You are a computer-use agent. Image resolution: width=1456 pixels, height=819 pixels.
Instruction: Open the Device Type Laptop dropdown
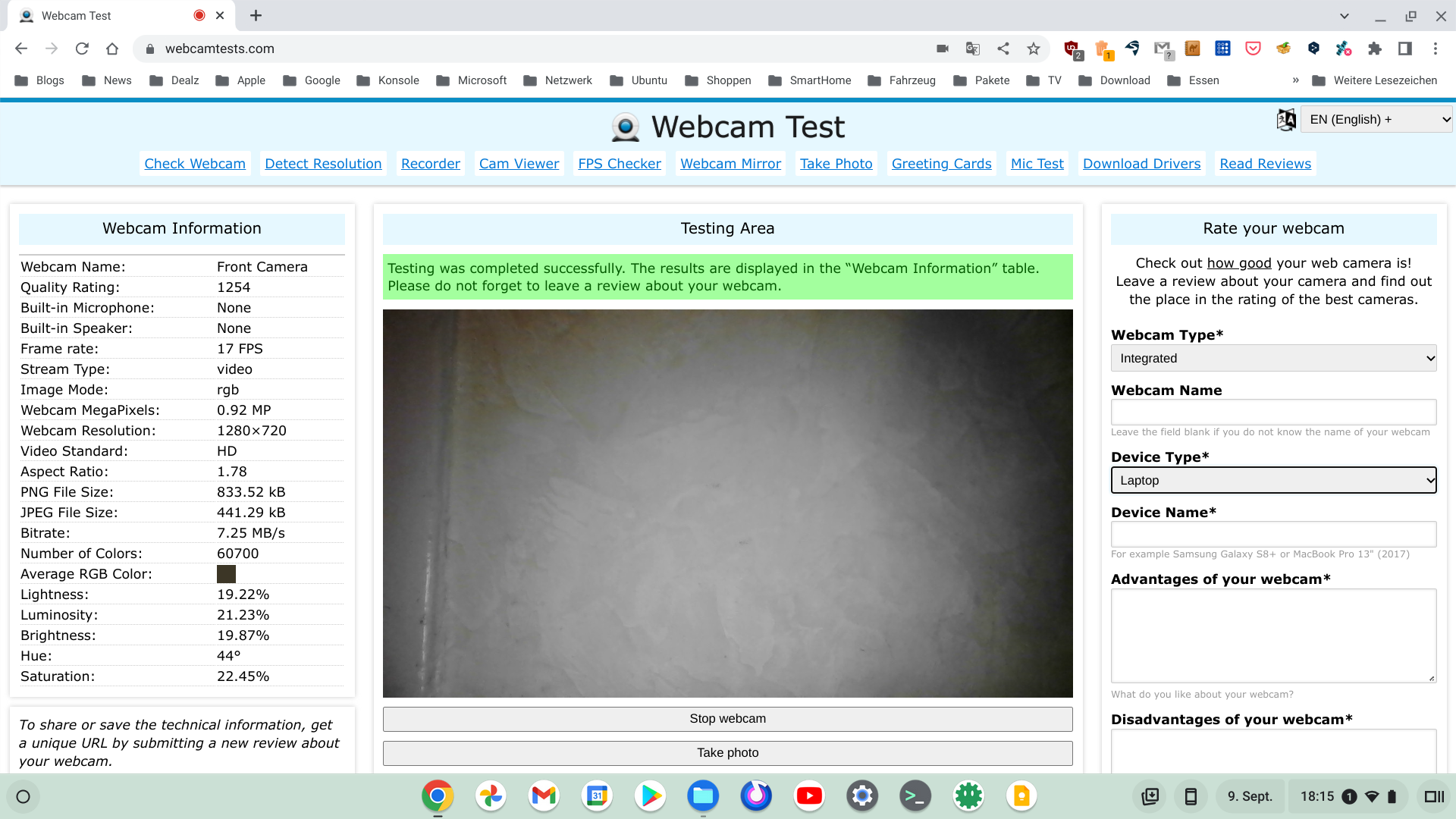coord(1273,480)
